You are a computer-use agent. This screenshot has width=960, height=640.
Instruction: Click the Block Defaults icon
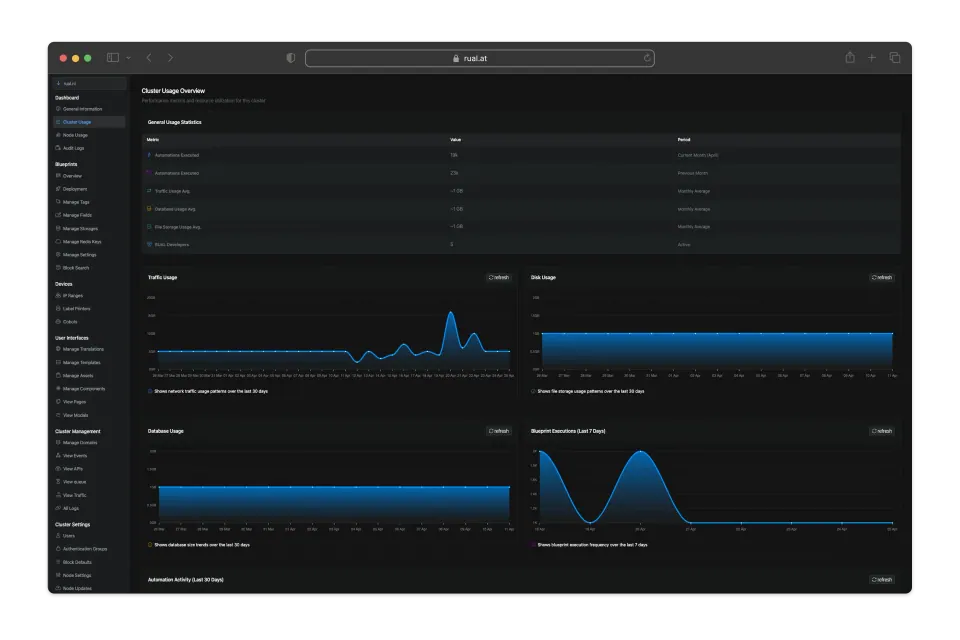tap(58, 562)
